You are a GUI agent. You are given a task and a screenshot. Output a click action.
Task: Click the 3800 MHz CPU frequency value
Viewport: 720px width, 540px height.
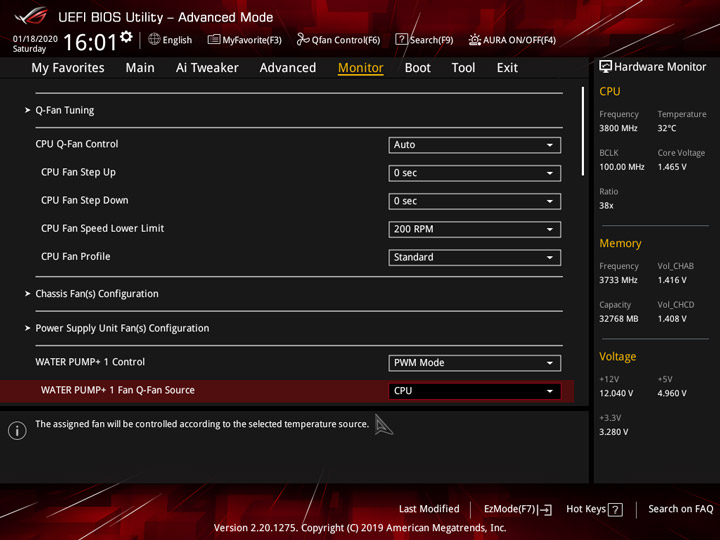(x=618, y=128)
